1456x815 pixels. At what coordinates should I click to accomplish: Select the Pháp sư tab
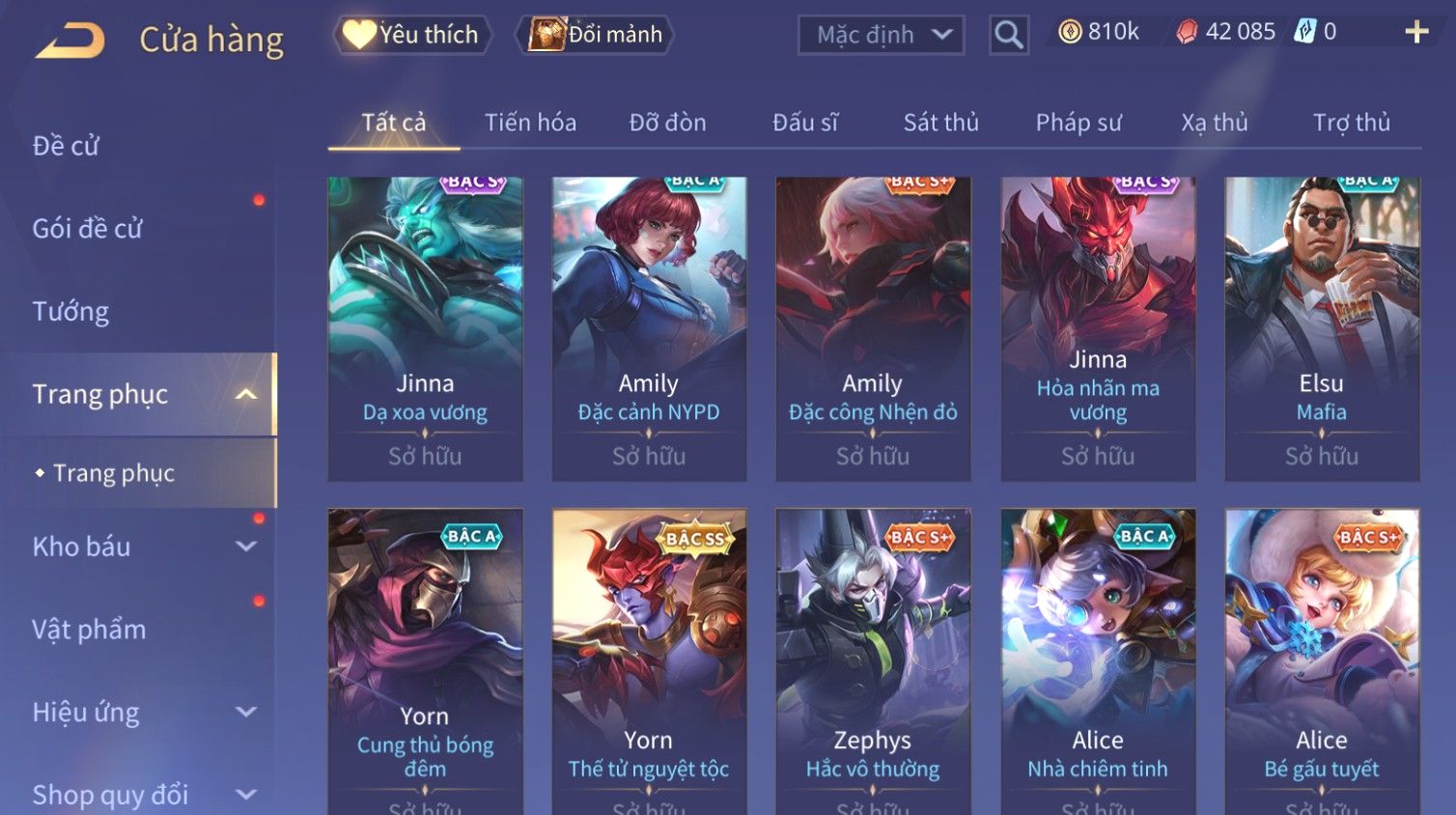pyautogui.click(x=1078, y=123)
